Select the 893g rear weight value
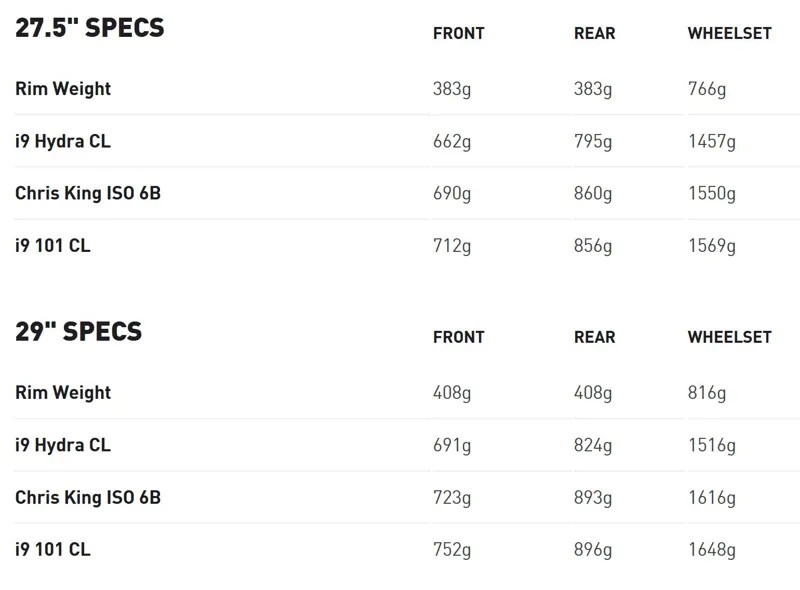 pyautogui.click(x=593, y=497)
